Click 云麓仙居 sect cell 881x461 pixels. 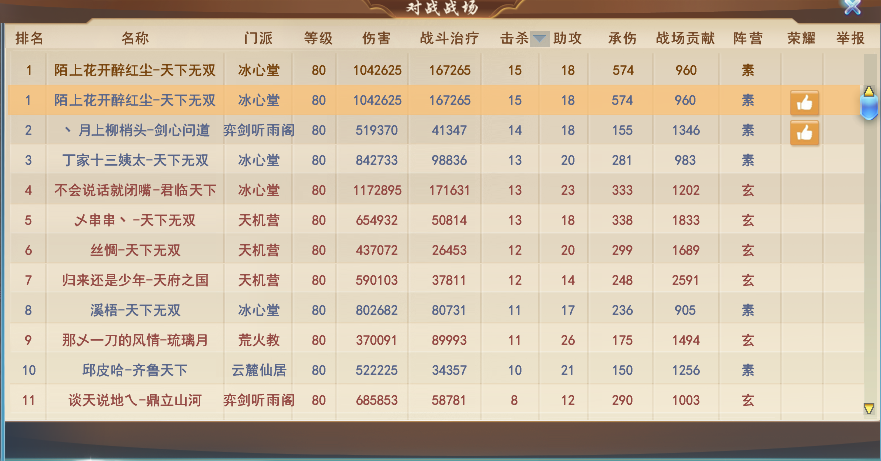259,370
